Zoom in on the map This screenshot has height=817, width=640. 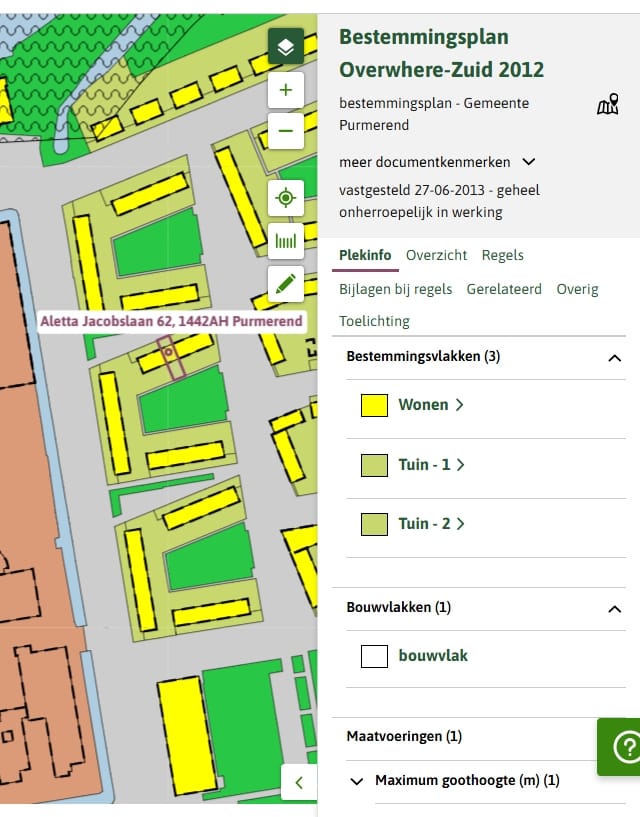[286, 91]
